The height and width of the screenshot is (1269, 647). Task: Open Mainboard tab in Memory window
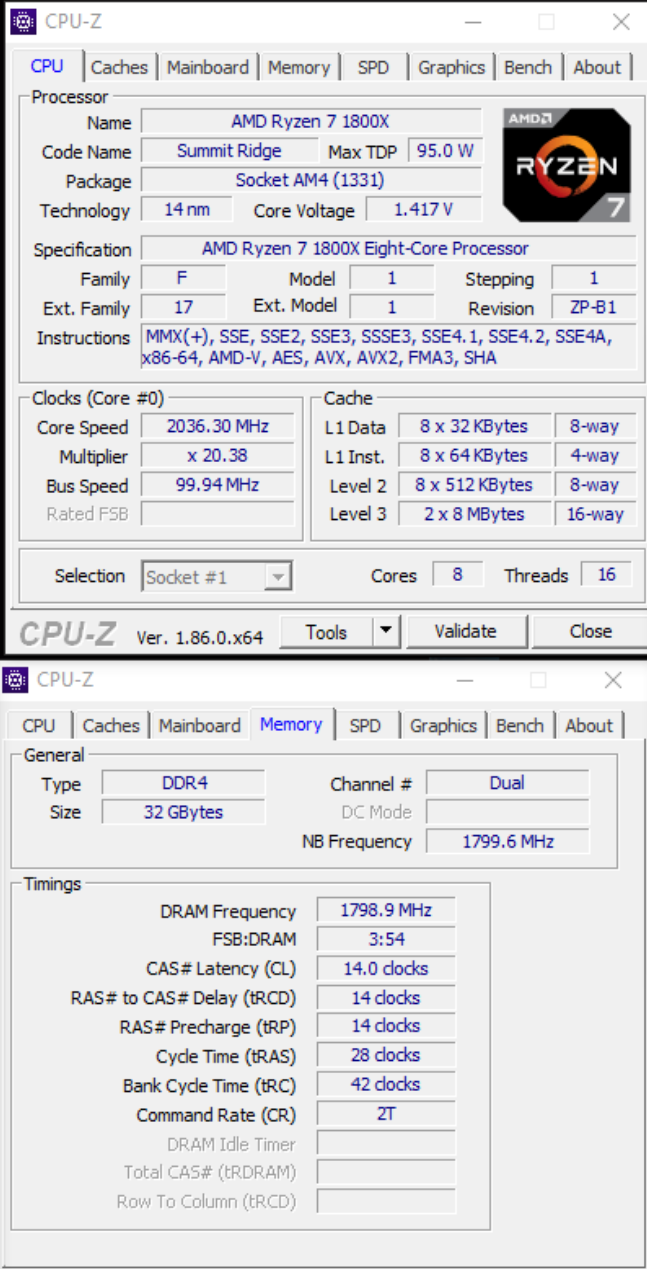coord(200,725)
